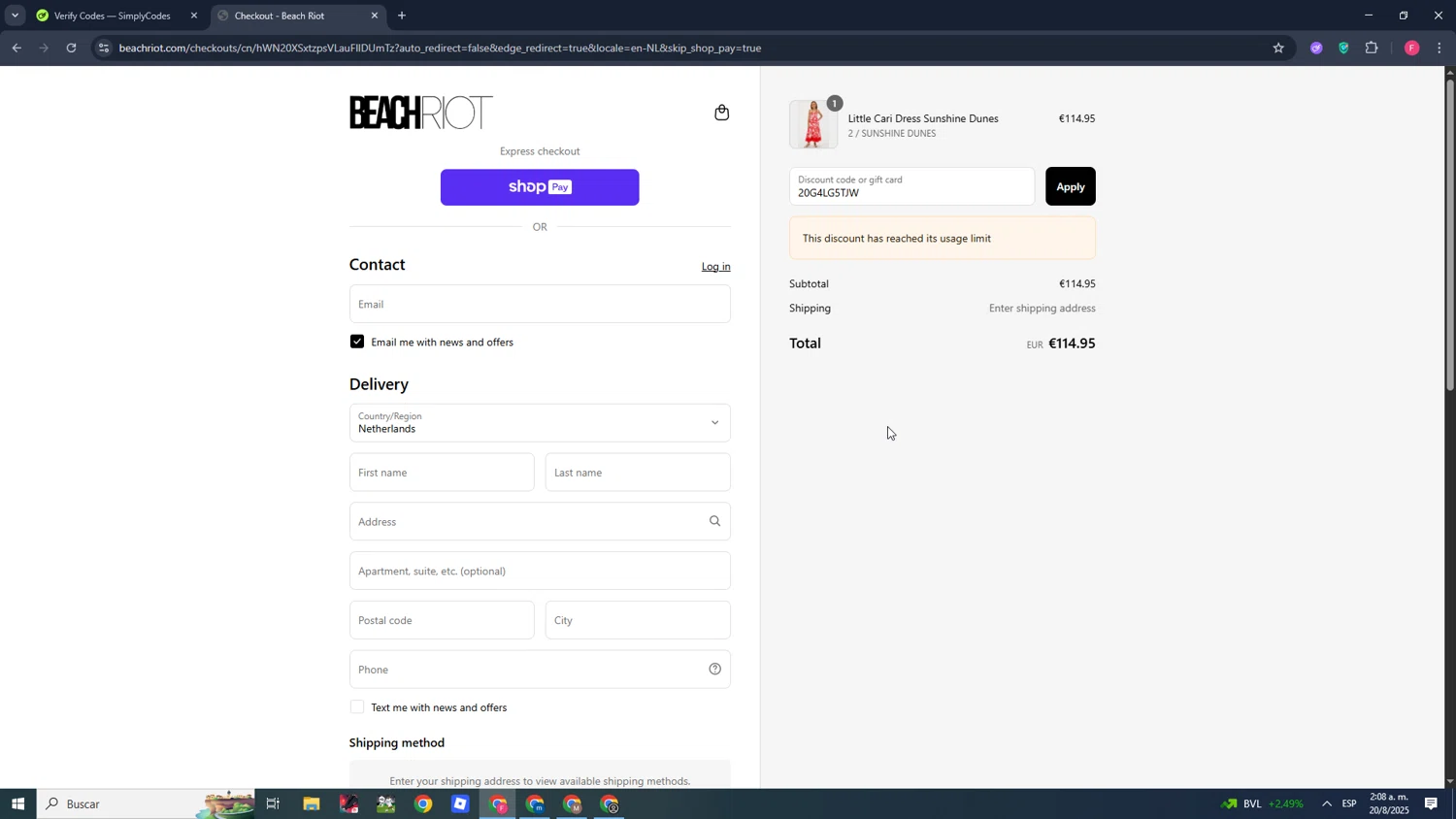Click the Apartment, suite optional field

pyautogui.click(x=540, y=571)
